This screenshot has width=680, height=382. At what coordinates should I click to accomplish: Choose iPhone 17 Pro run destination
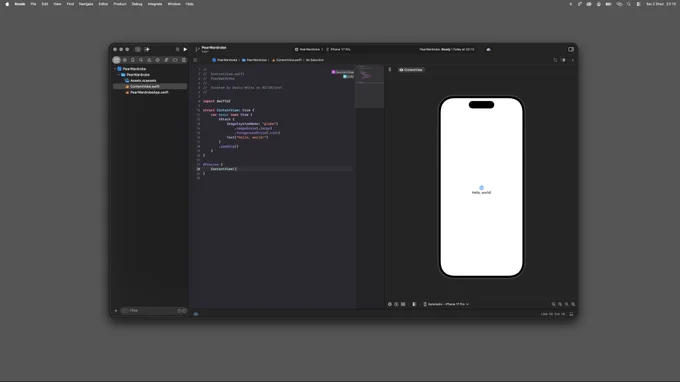coord(338,49)
